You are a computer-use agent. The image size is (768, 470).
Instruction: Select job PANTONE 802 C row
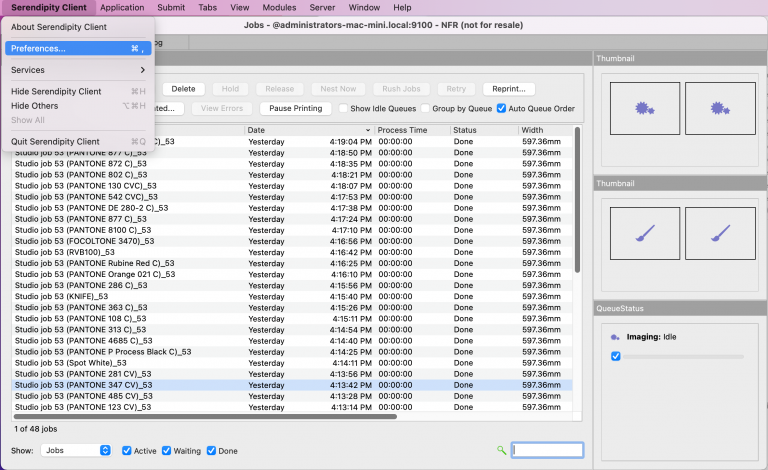(292, 175)
